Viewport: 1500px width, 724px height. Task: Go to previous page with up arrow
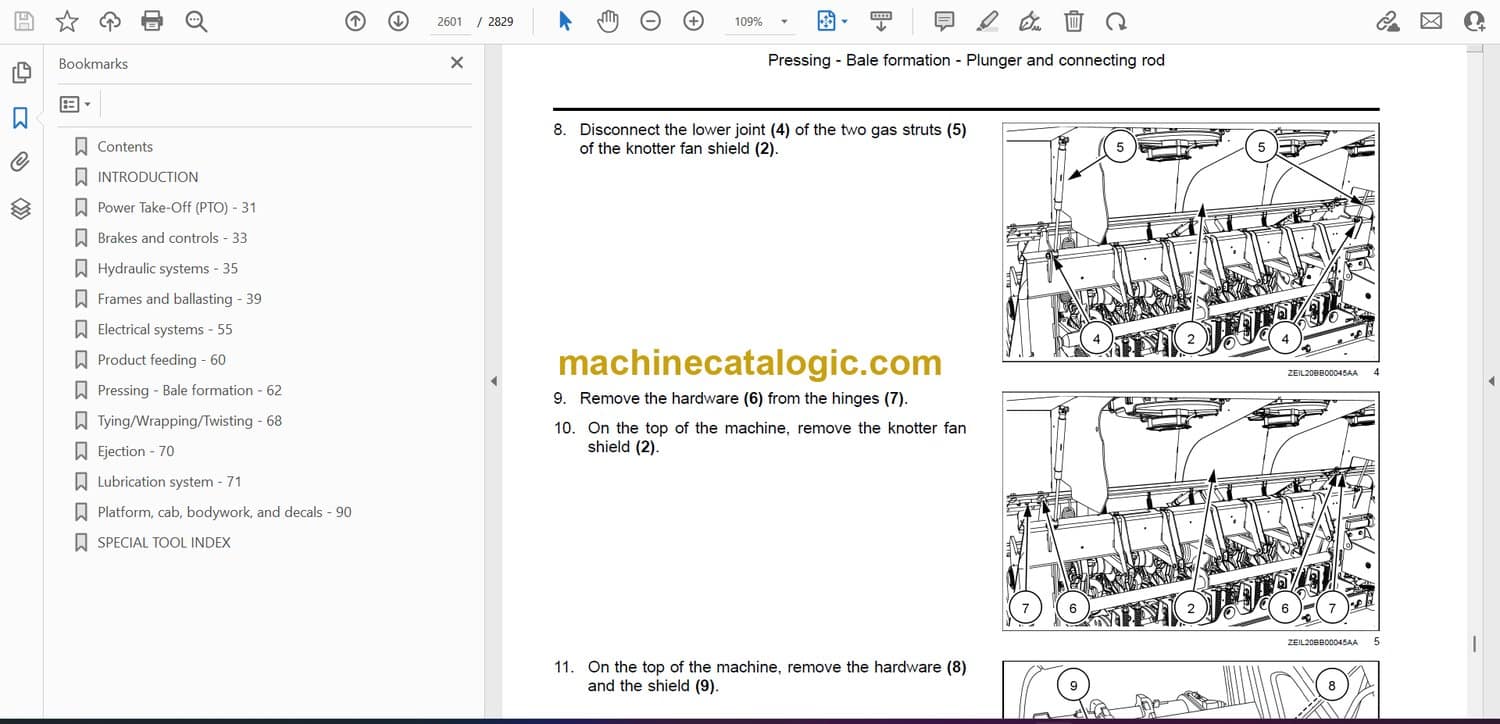coord(355,21)
